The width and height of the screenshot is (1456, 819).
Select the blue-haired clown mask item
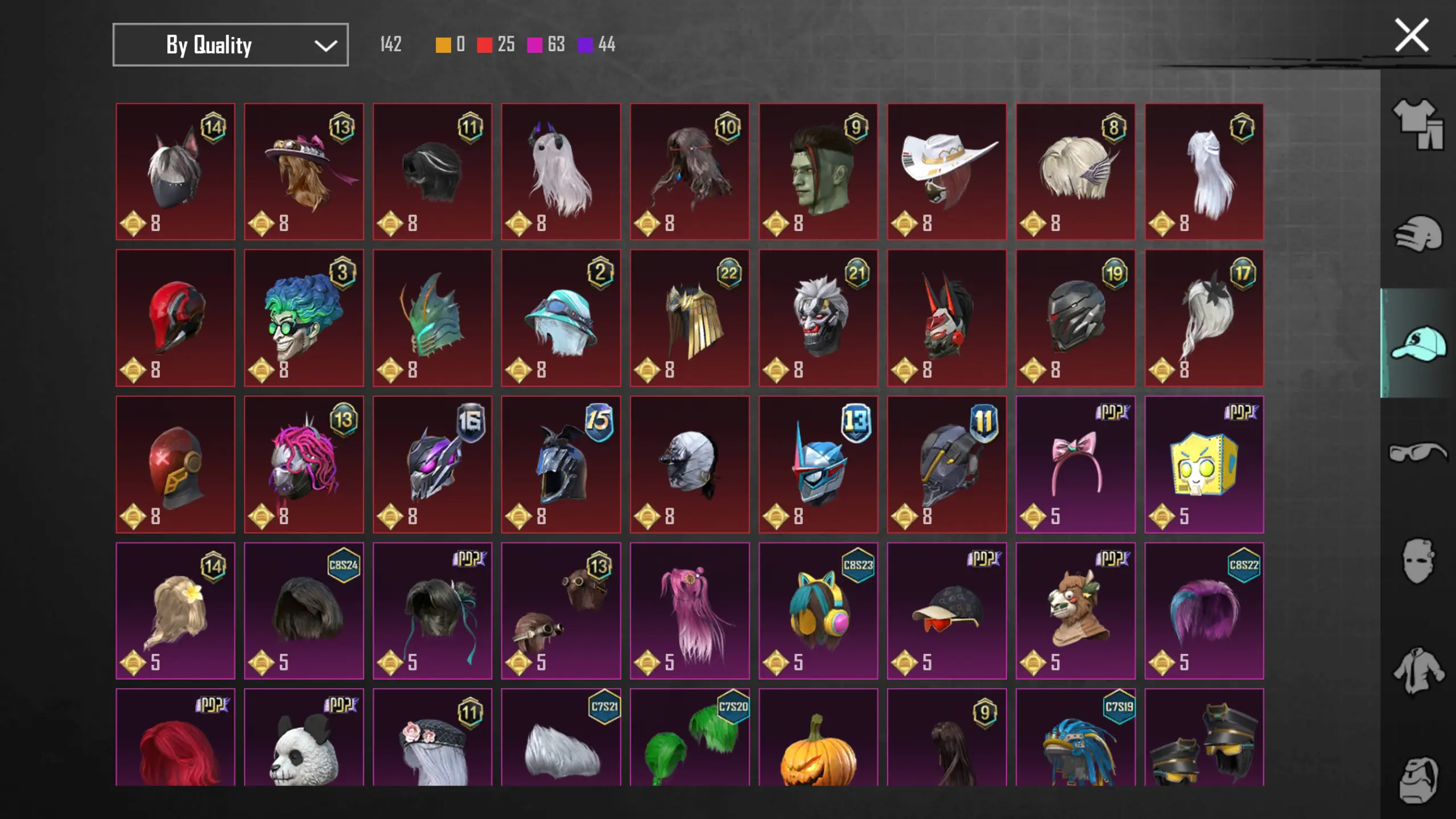coord(304,318)
